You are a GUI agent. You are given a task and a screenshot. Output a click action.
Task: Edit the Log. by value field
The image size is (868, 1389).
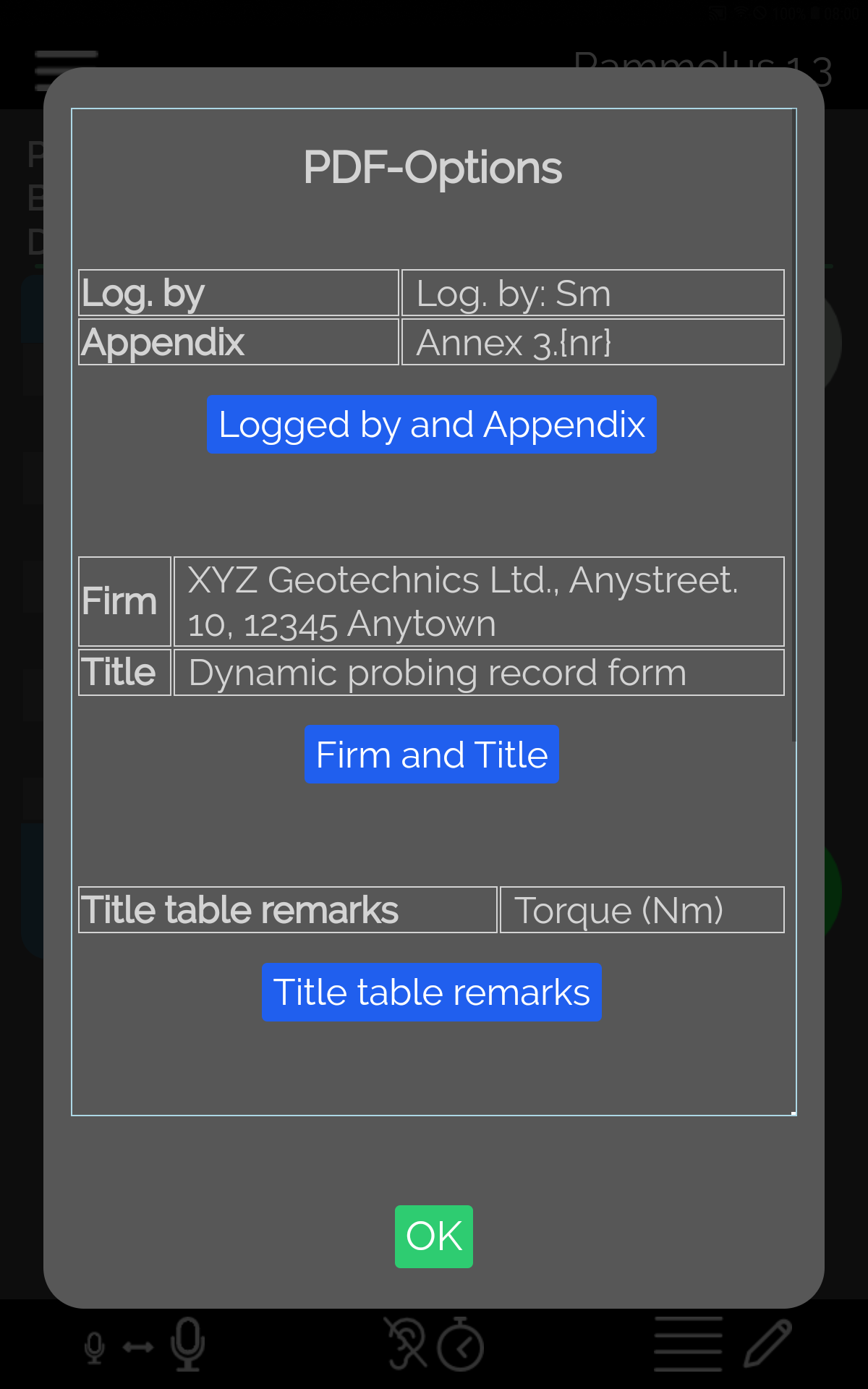(x=592, y=293)
